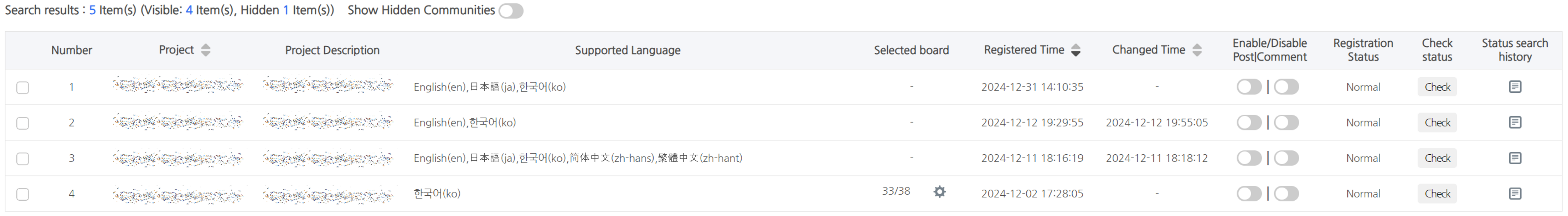Viewport: 1568px width, 216px height.
Task: Open status search history for row 4
Action: coord(1515,194)
